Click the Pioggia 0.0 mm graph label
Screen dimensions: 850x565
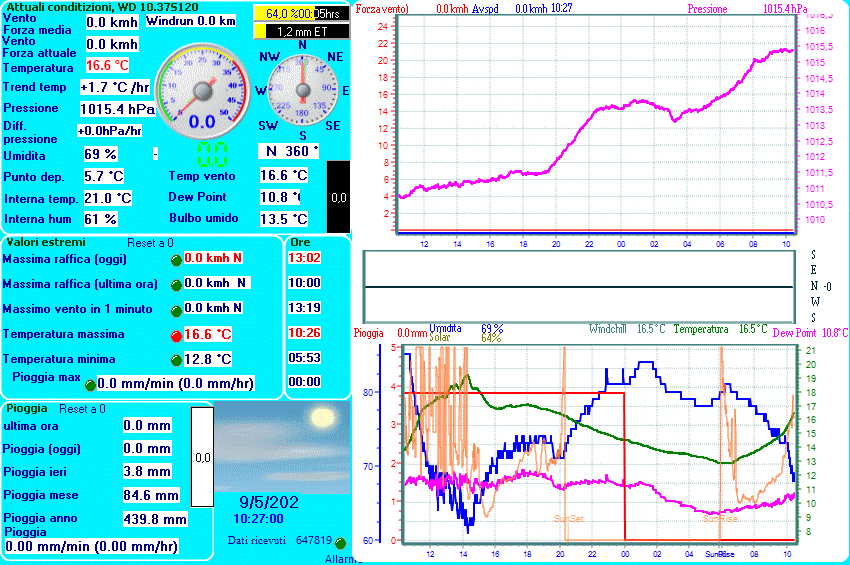coord(390,333)
